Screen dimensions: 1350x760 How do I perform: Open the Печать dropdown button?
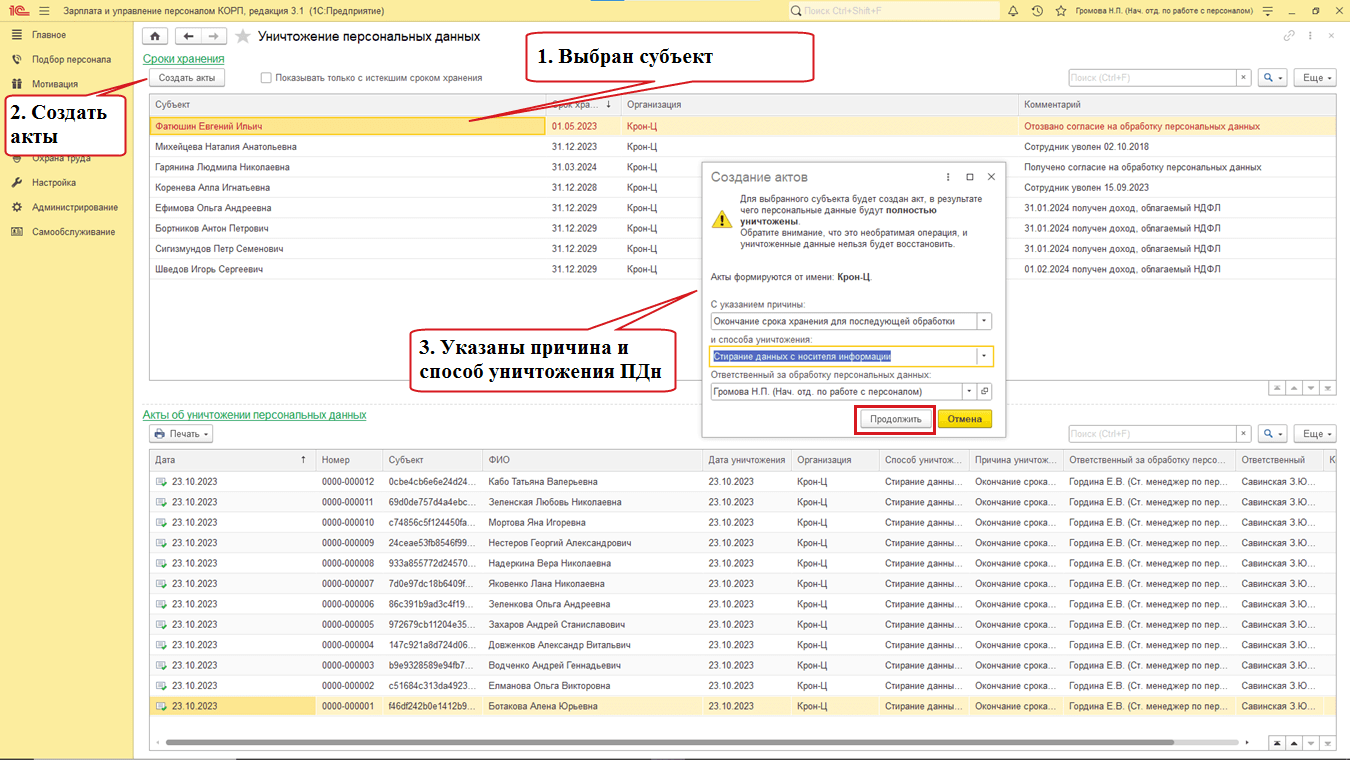[181, 434]
